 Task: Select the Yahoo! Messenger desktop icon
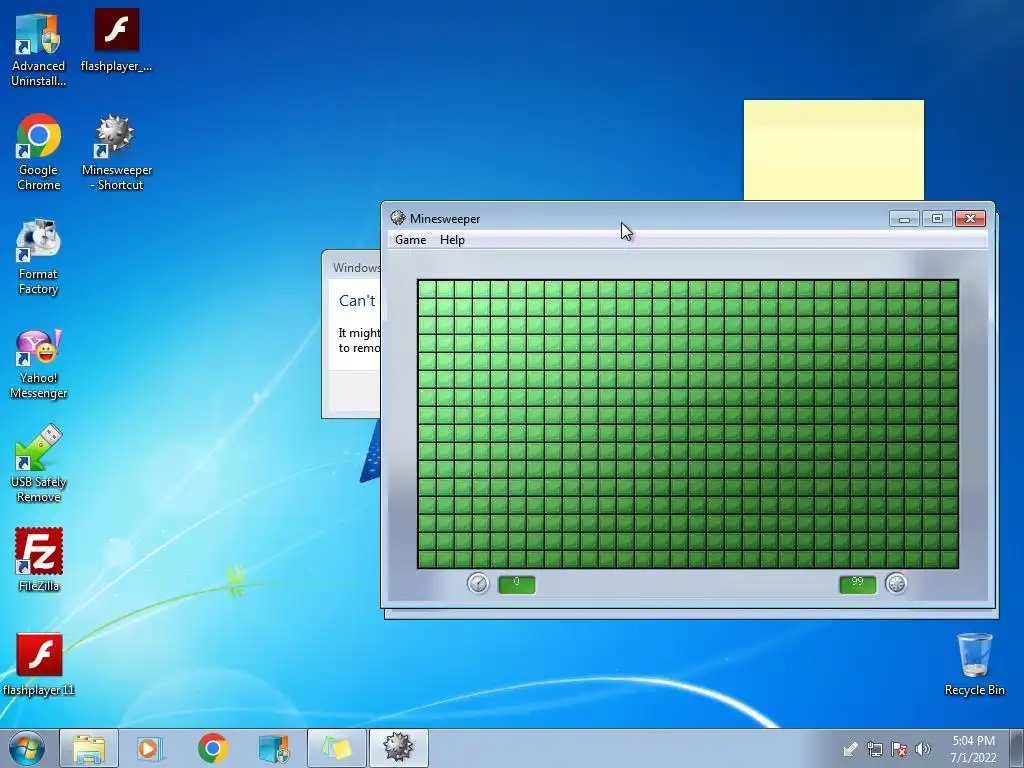click(x=38, y=363)
